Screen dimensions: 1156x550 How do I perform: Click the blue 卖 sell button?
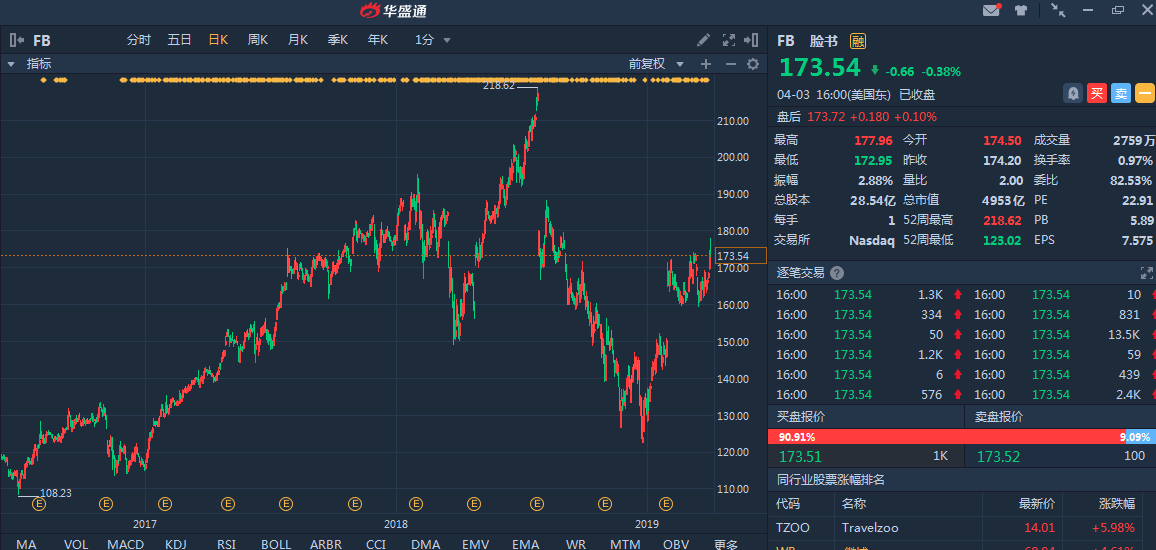(1121, 94)
